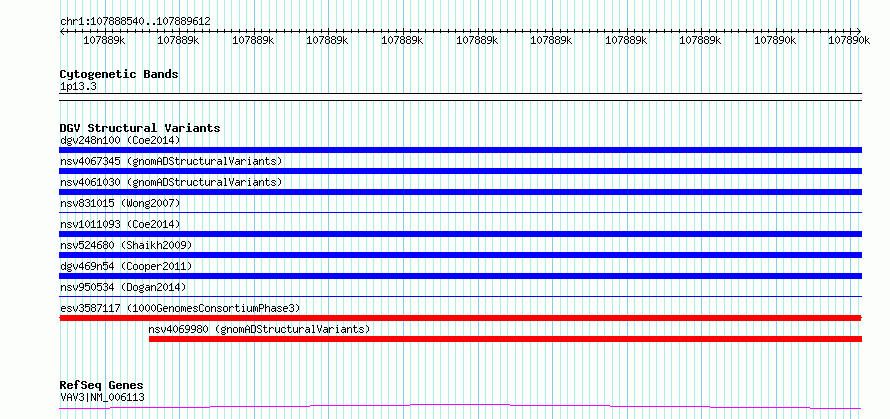Image resolution: width=890 pixels, height=419 pixels.
Task: Select the blue bar under nsv4061030
Action: pos(460,192)
